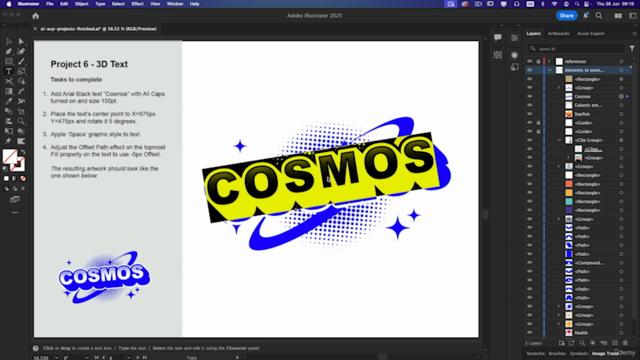Click the Layers panel filter icon
The image size is (640, 360).
pyautogui.click(x=632, y=49)
